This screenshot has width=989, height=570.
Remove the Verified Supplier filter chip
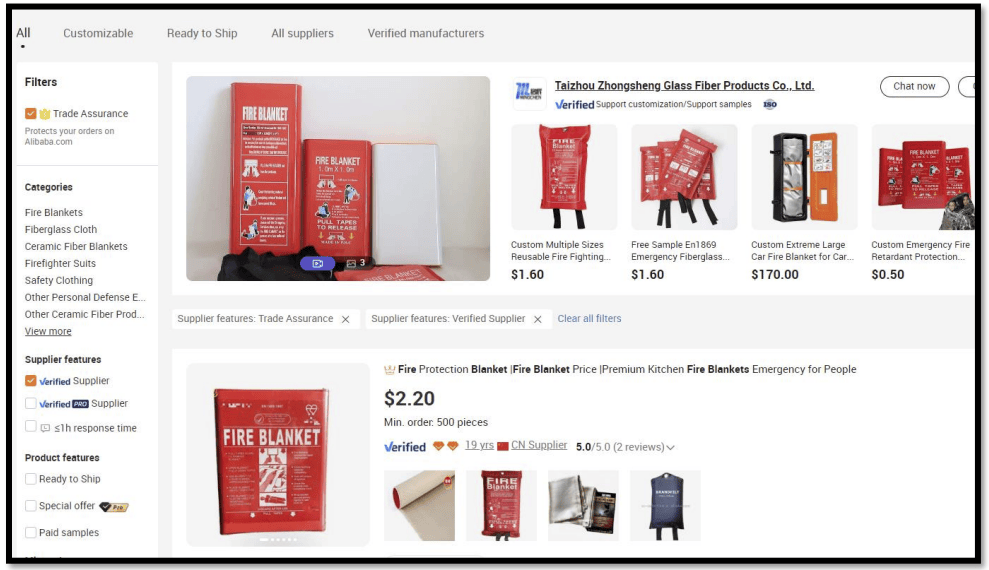537,319
